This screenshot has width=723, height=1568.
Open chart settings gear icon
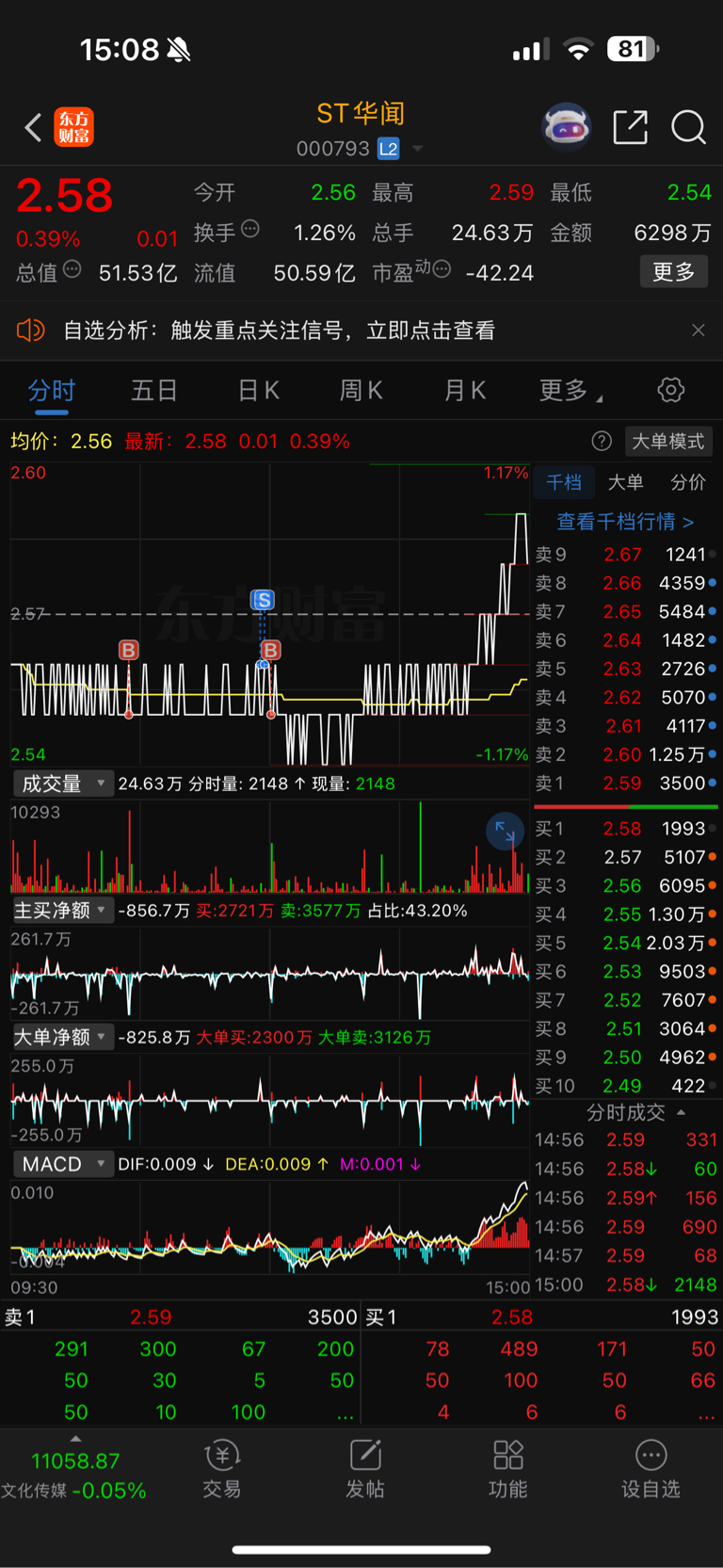[671, 390]
